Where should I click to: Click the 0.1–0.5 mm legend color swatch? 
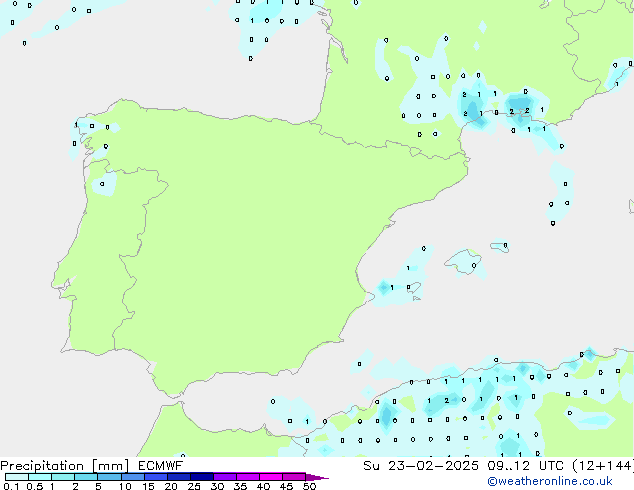pos(17,477)
